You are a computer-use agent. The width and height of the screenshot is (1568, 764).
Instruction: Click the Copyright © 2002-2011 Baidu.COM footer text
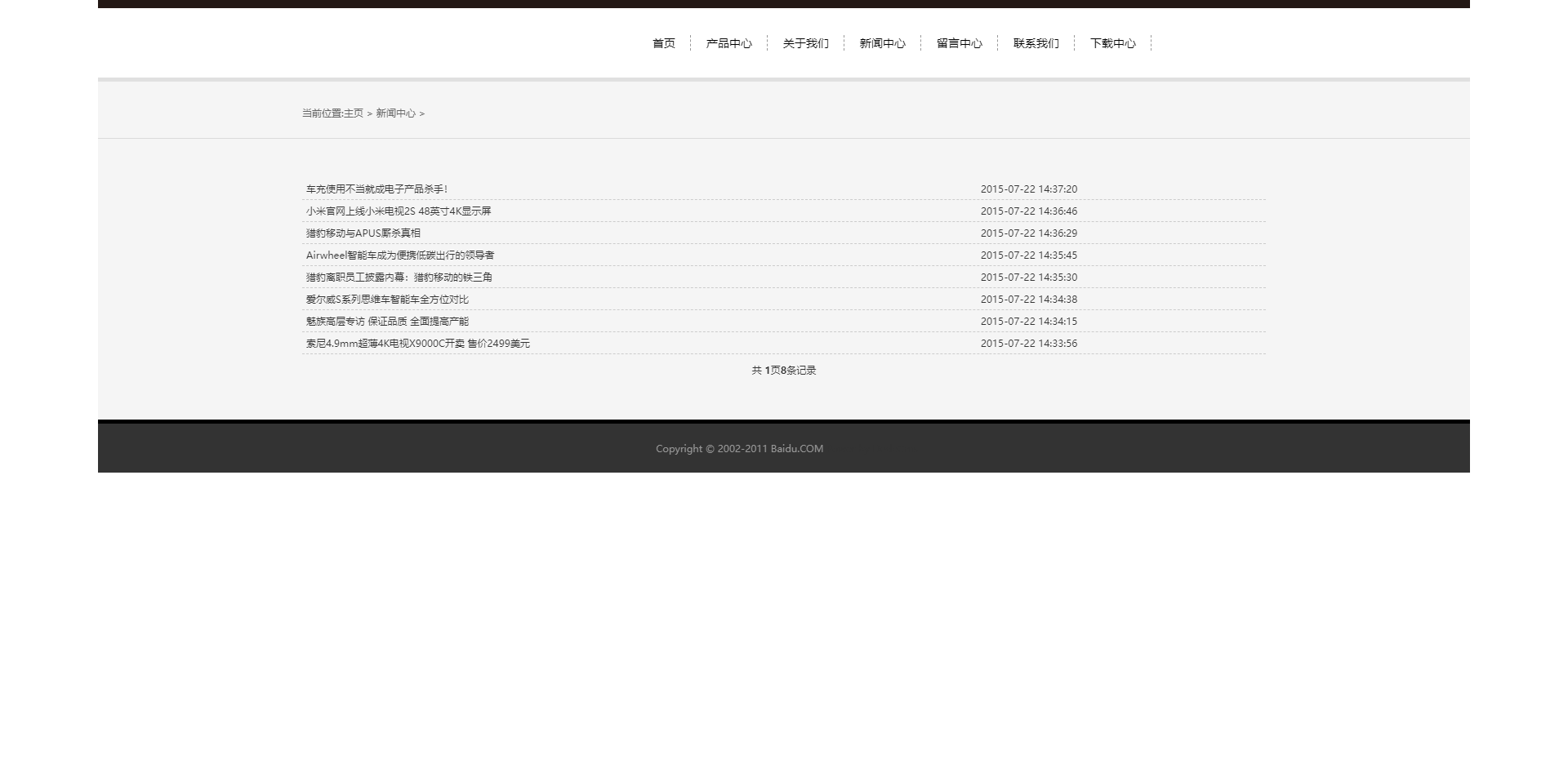tap(739, 448)
